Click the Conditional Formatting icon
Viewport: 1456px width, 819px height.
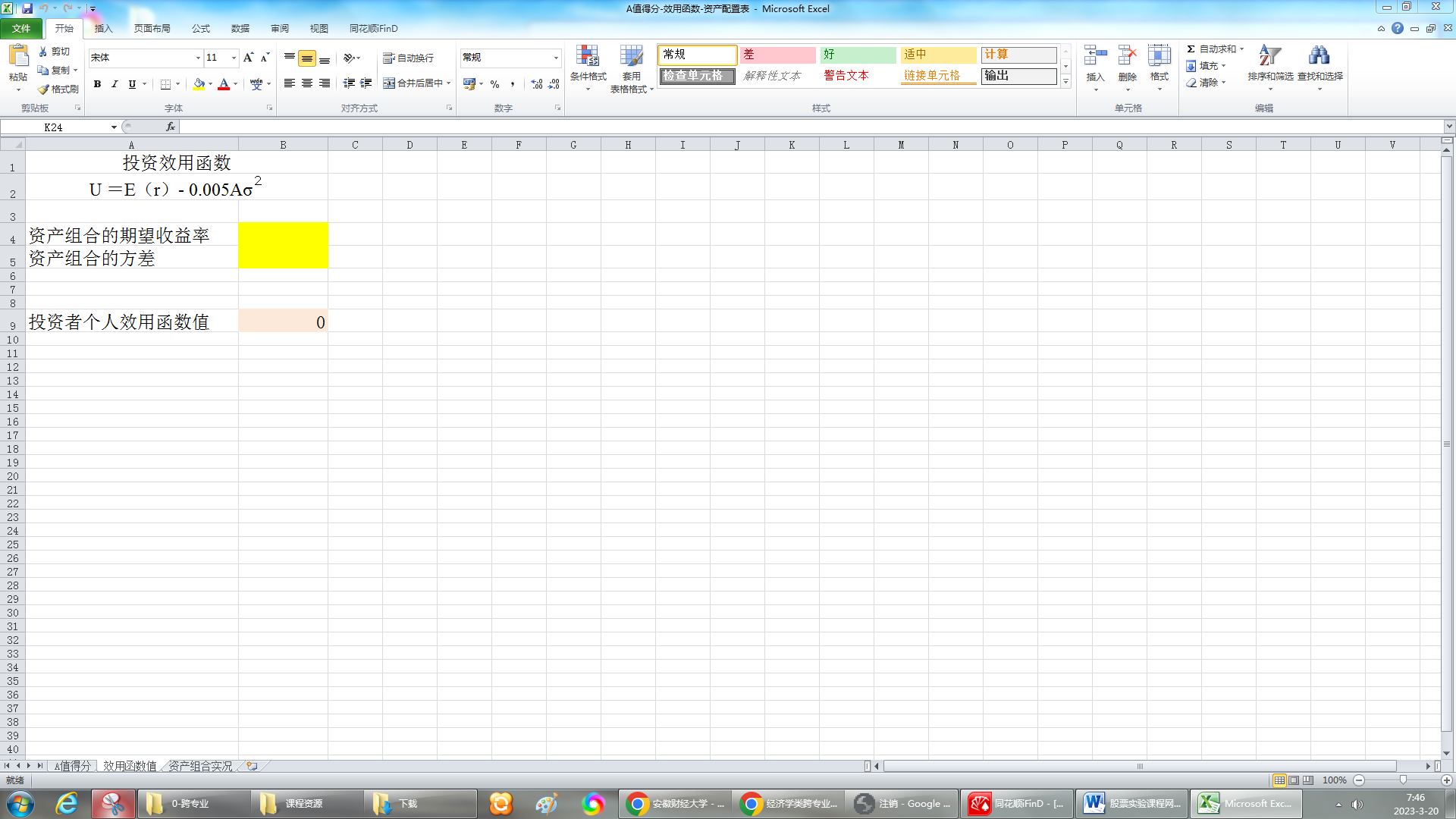pyautogui.click(x=588, y=57)
